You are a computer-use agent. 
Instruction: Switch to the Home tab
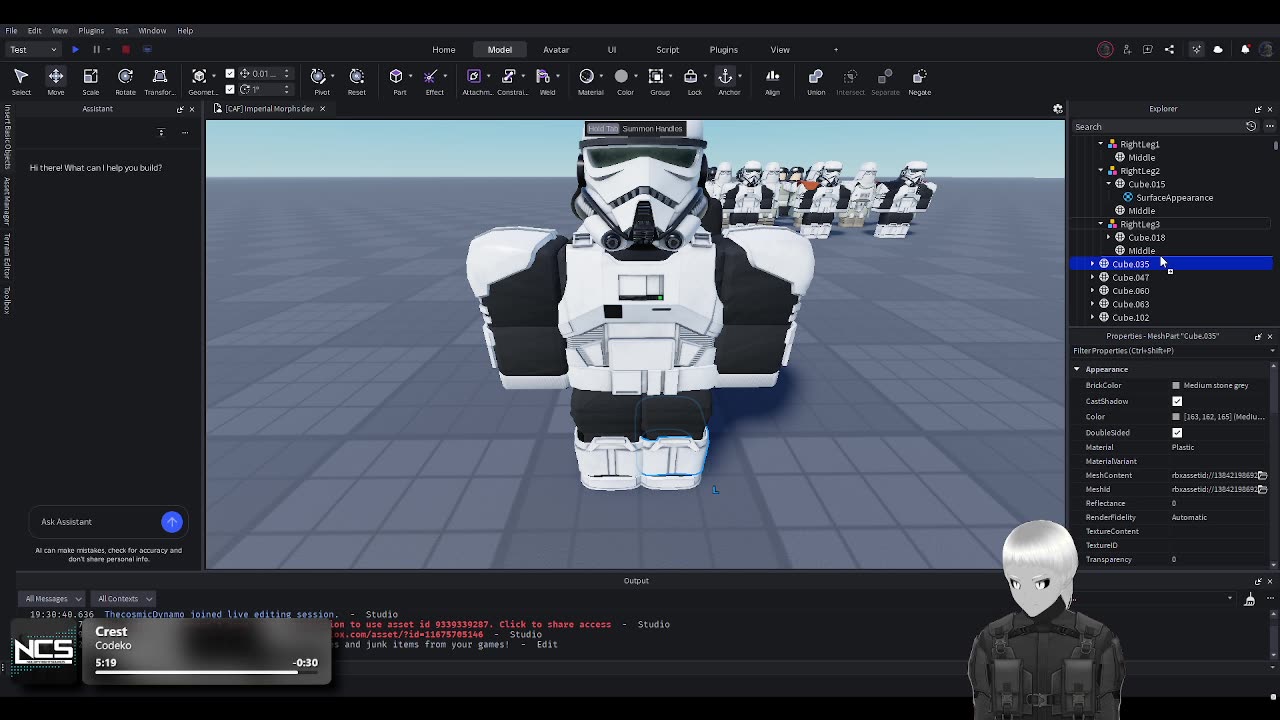pyautogui.click(x=444, y=49)
